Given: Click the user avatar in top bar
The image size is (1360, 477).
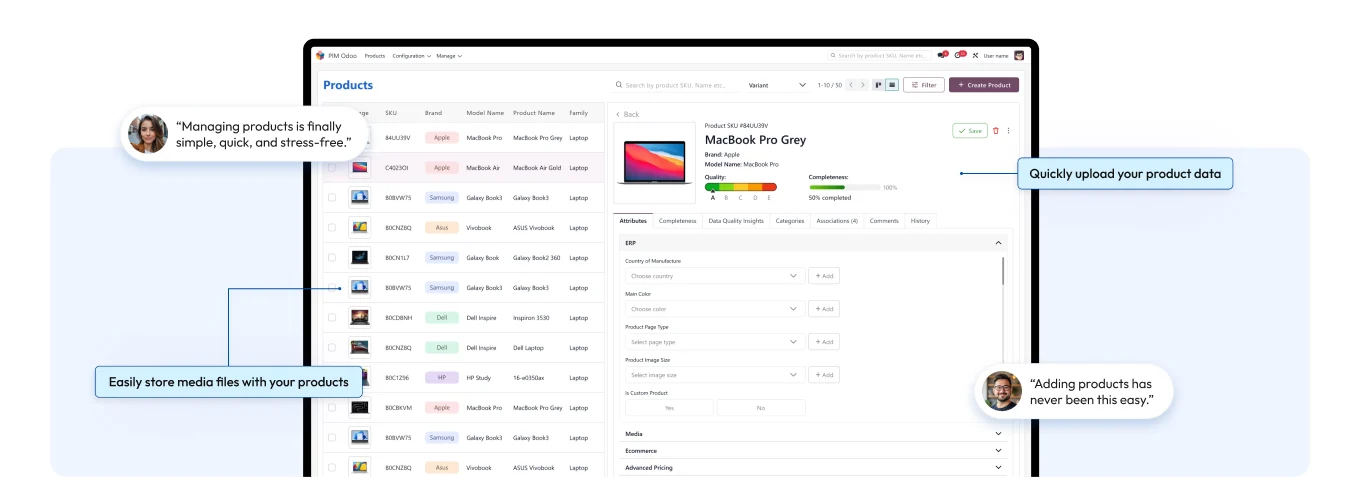Looking at the screenshot, I should coord(1019,56).
